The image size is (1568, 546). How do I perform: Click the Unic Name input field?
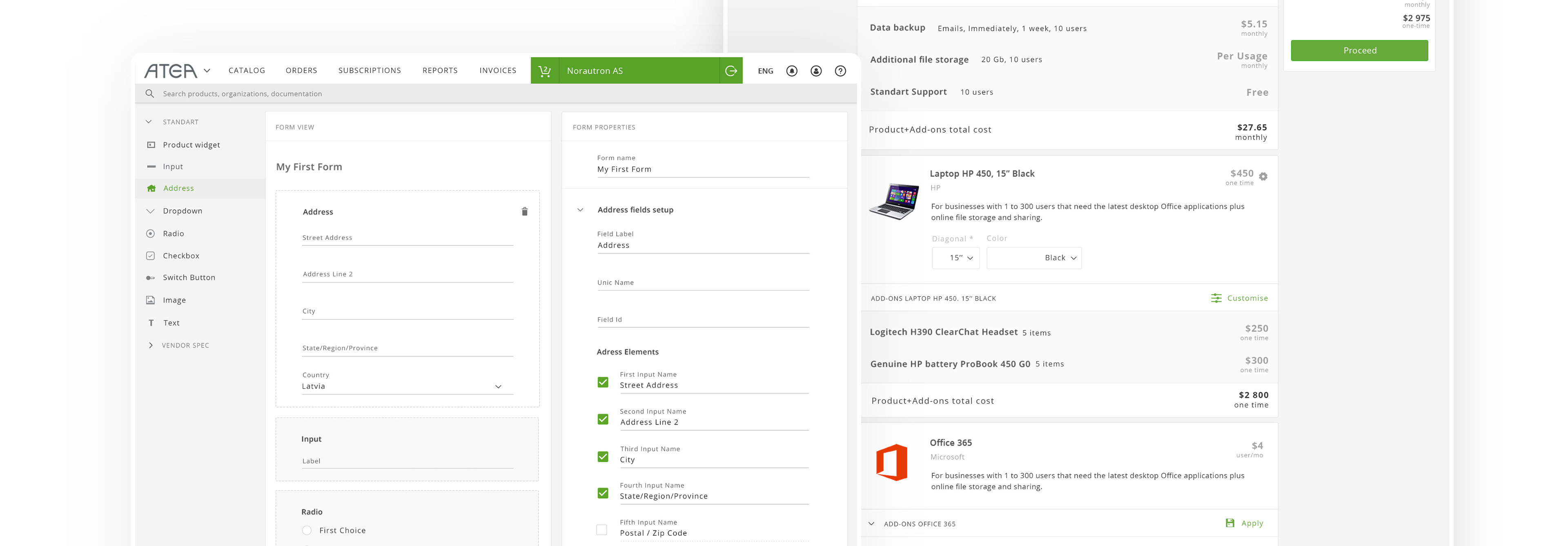pyautogui.click(x=703, y=283)
